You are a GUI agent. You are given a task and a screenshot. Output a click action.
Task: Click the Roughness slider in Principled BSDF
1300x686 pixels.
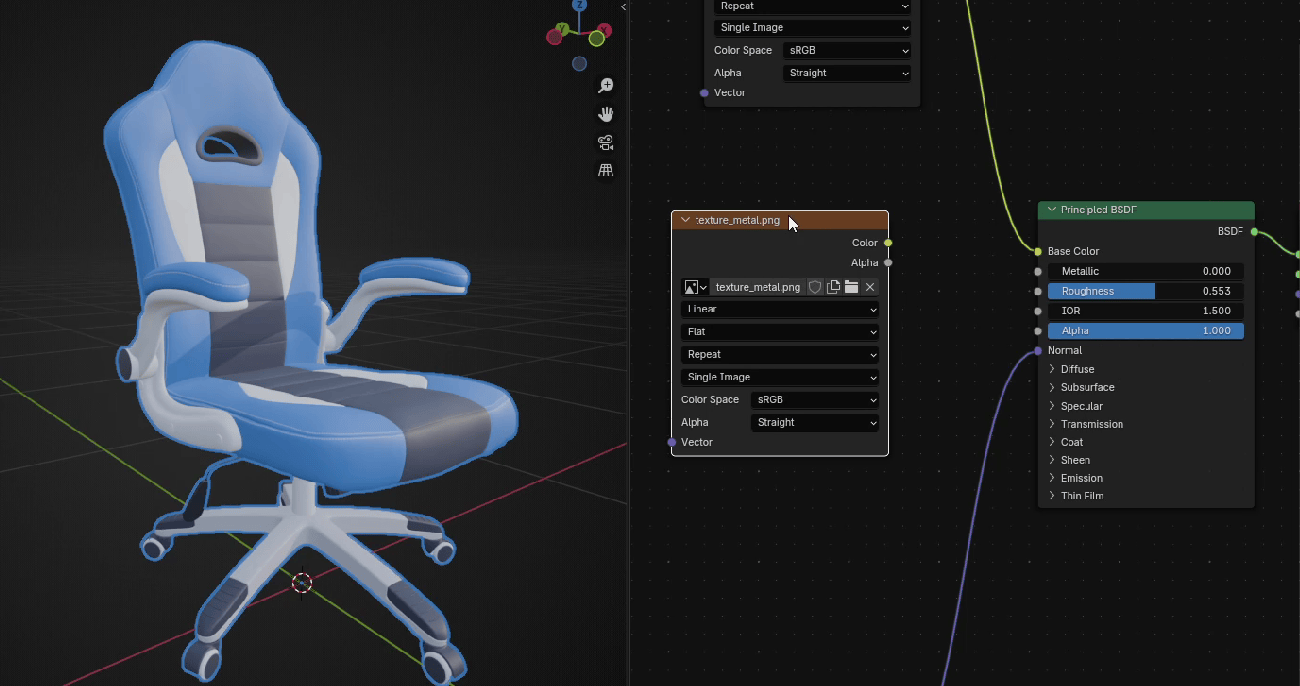pyautogui.click(x=1145, y=291)
